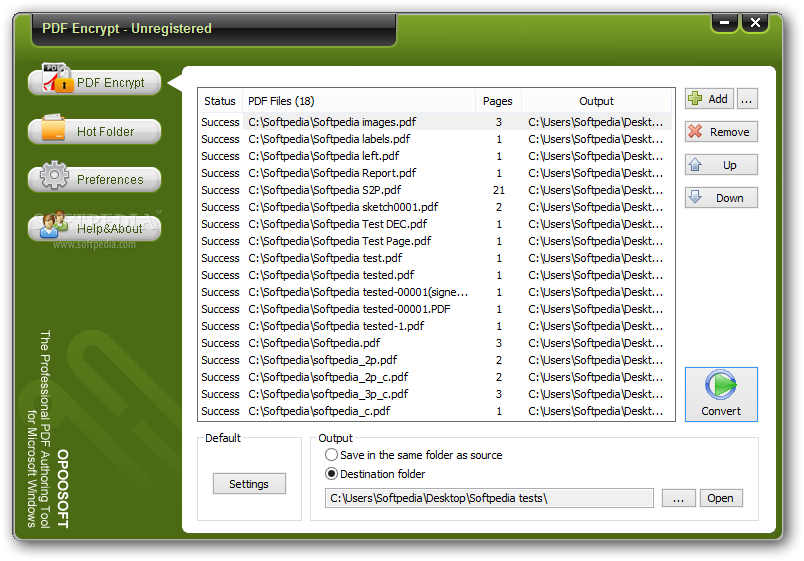This screenshot has width=804, height=561.
Task: Click the output path of Softpedia images.pdf
Action: coord(596,122)
